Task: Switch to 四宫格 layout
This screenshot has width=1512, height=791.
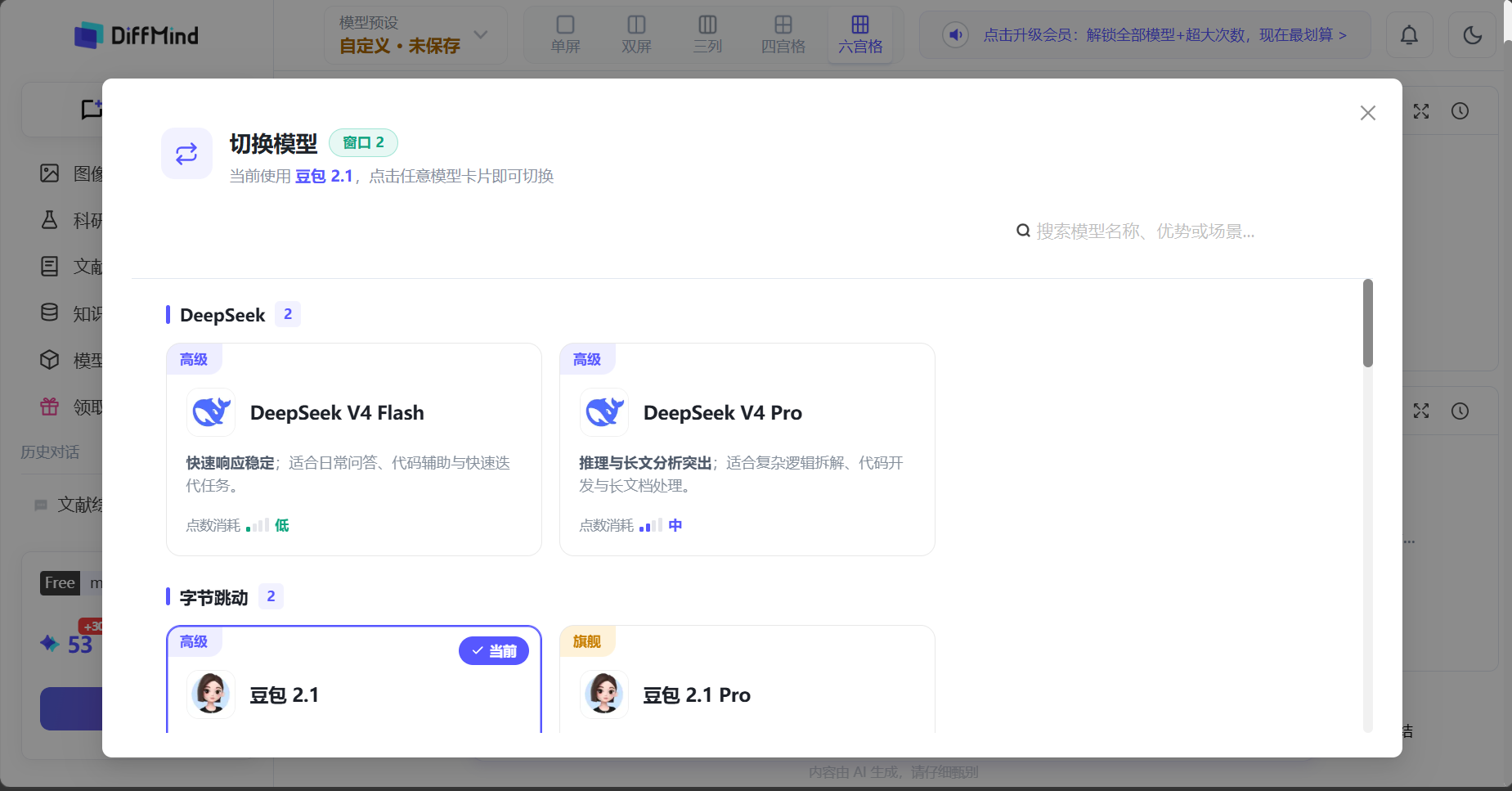Action: (x=783, y=35)
